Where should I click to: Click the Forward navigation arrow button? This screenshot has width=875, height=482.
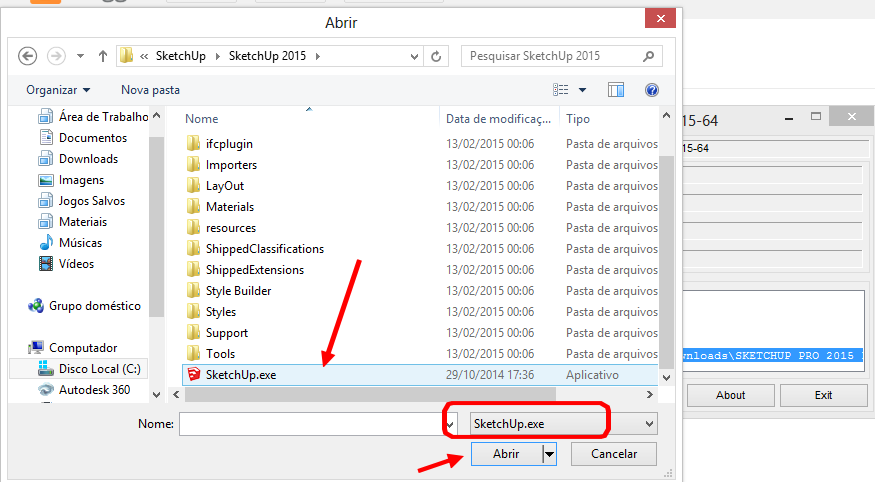tap(56, 56)
